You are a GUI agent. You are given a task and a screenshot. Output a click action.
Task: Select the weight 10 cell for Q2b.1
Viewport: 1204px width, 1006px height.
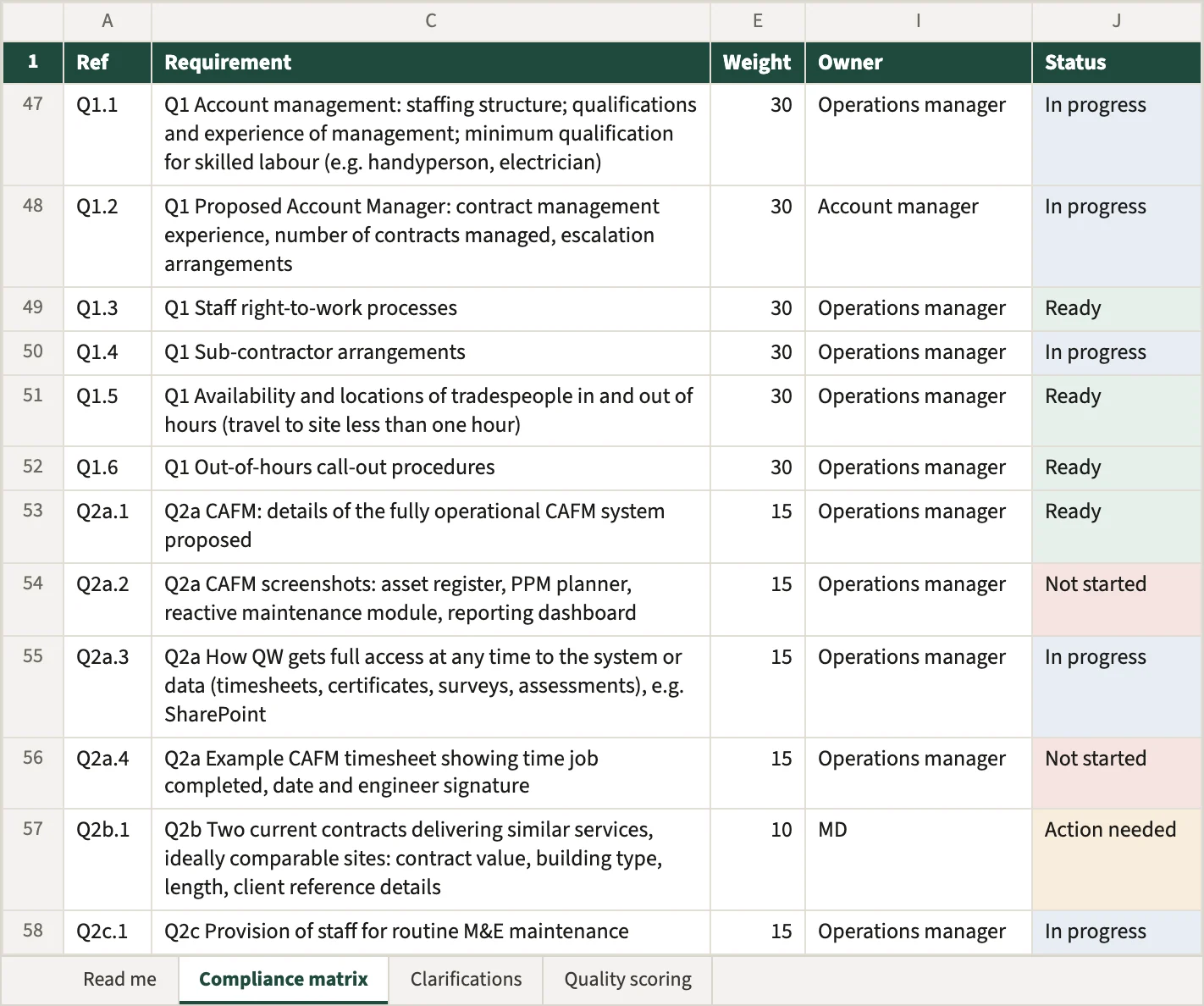point(758,860)
